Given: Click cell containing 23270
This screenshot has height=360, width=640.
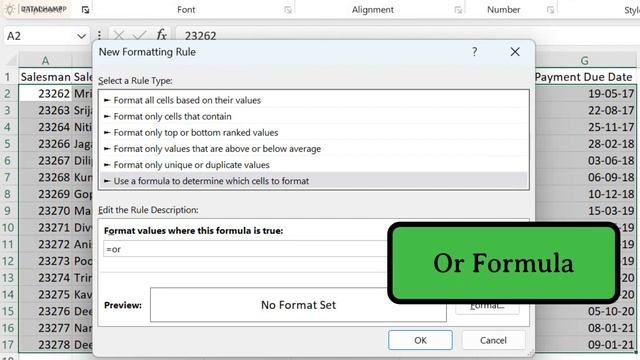Looking at the screenshot, I should click(45, 211).
